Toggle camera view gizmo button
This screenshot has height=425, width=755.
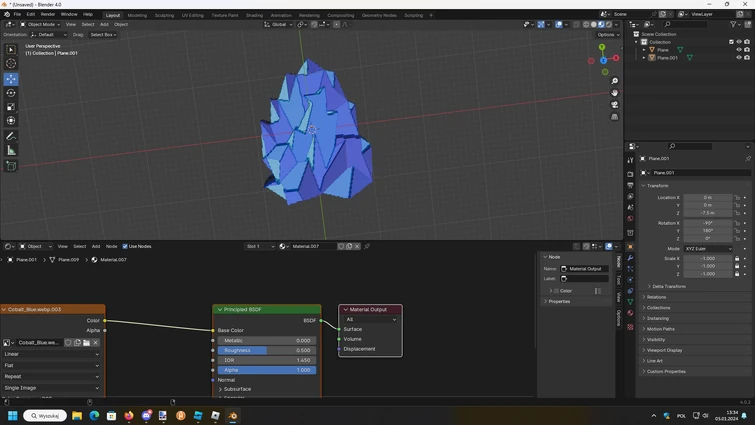614,105
